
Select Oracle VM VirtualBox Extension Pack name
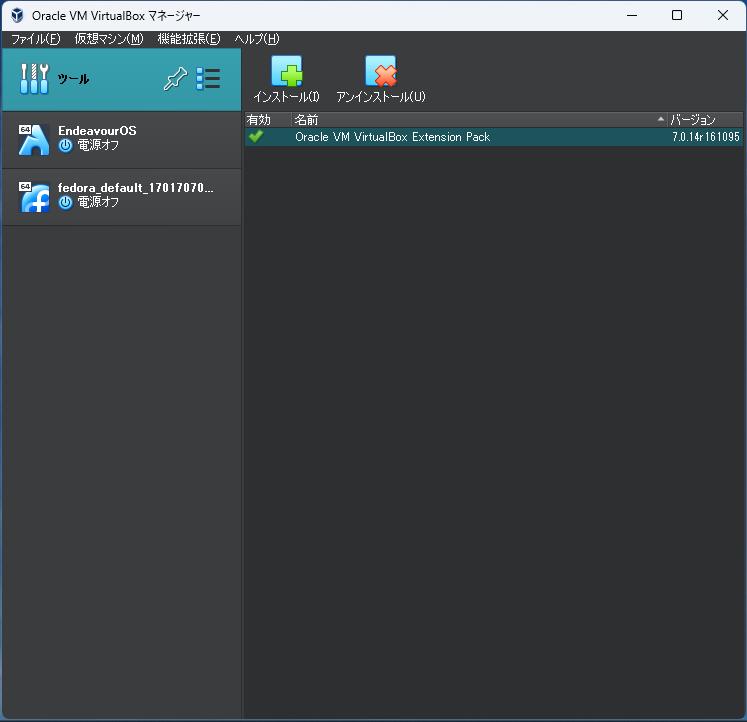click(x=393, y=137)
